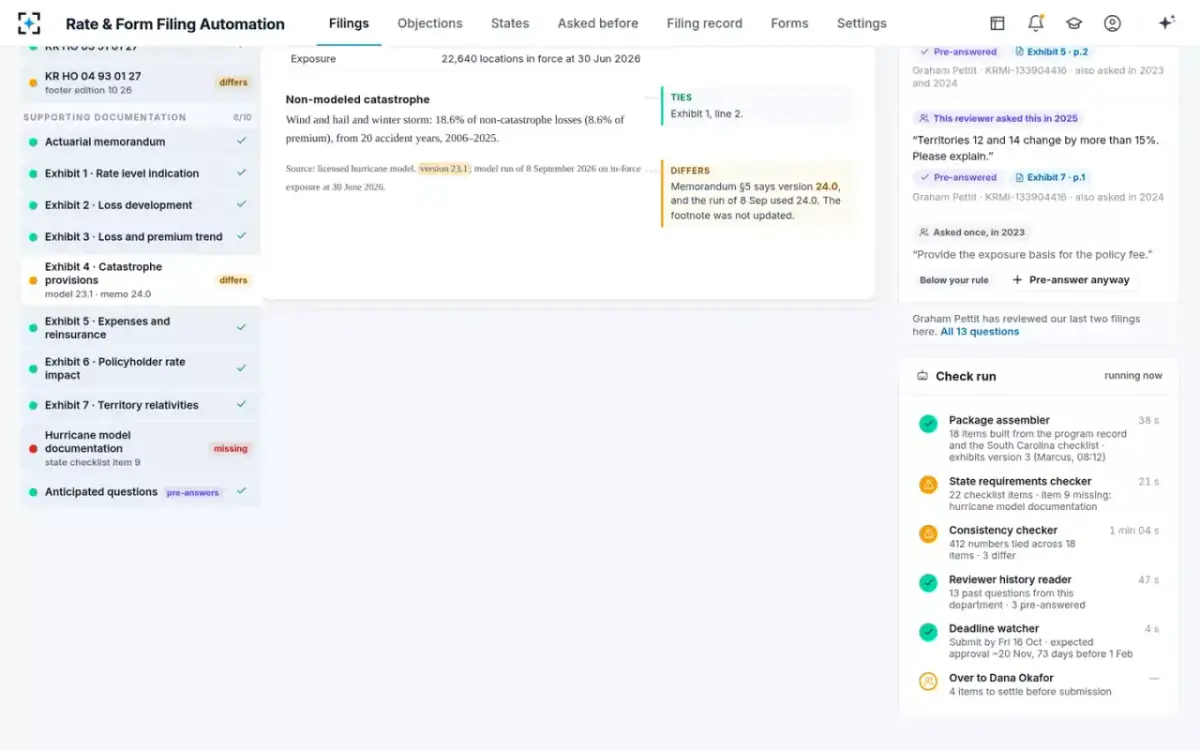The width and height of the screenshot is (1200, 750).
Task: Select Exhibit 2 · Loss development
Action: [x=140, y=205]
